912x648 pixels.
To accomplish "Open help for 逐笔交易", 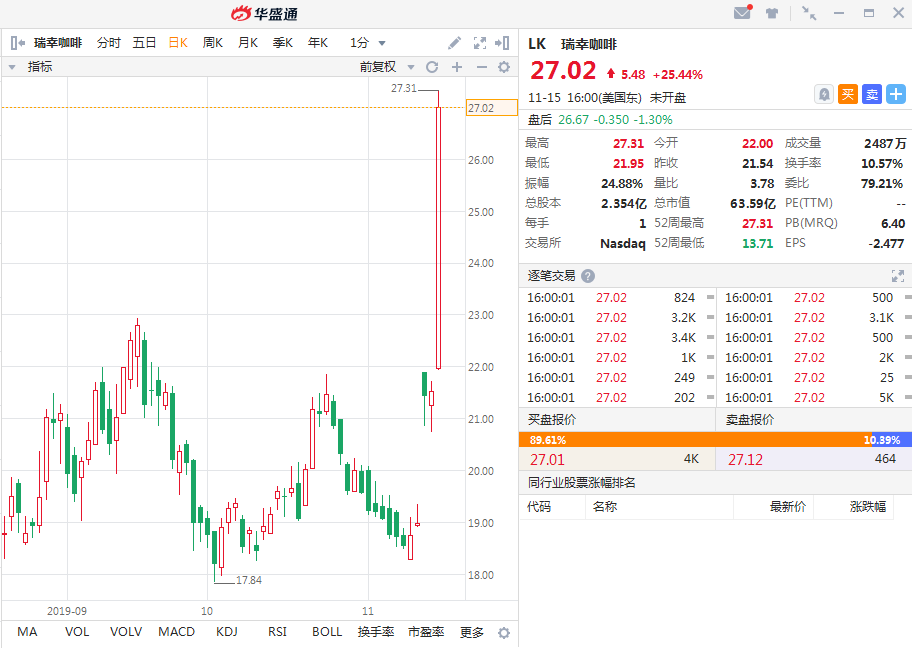I will click(588, 276).
